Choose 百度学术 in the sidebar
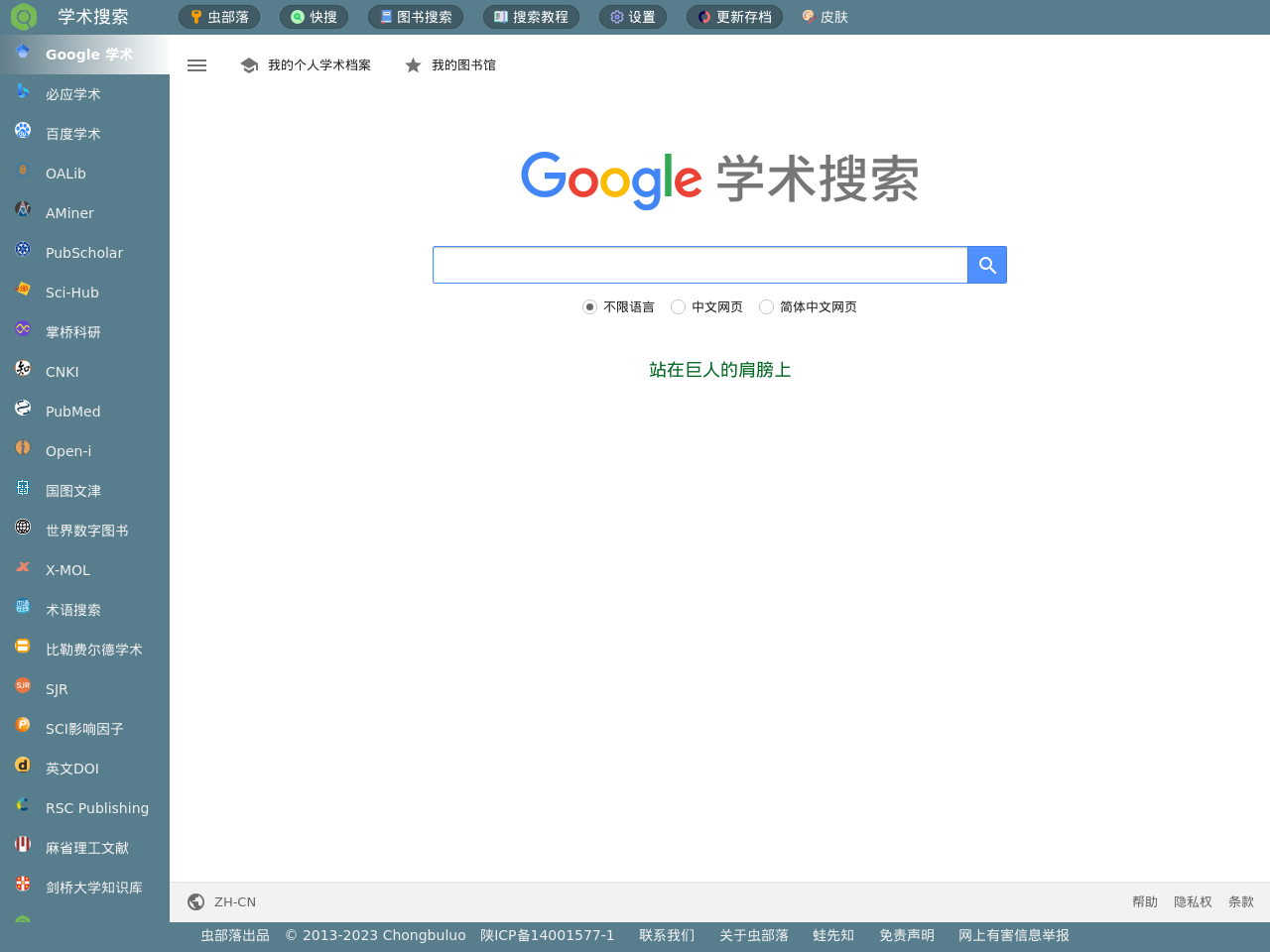Viewport: 1270px width, 952px height. (72, 133)
